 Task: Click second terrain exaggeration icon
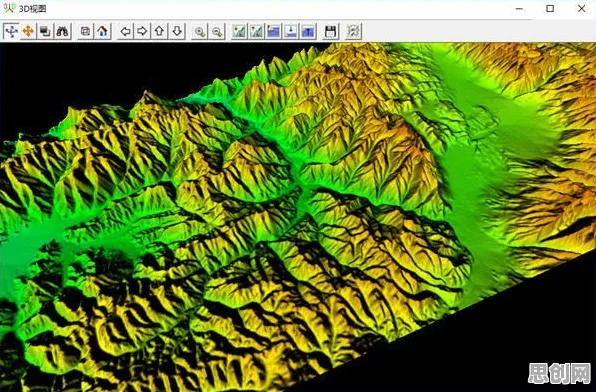coord(257,31)
